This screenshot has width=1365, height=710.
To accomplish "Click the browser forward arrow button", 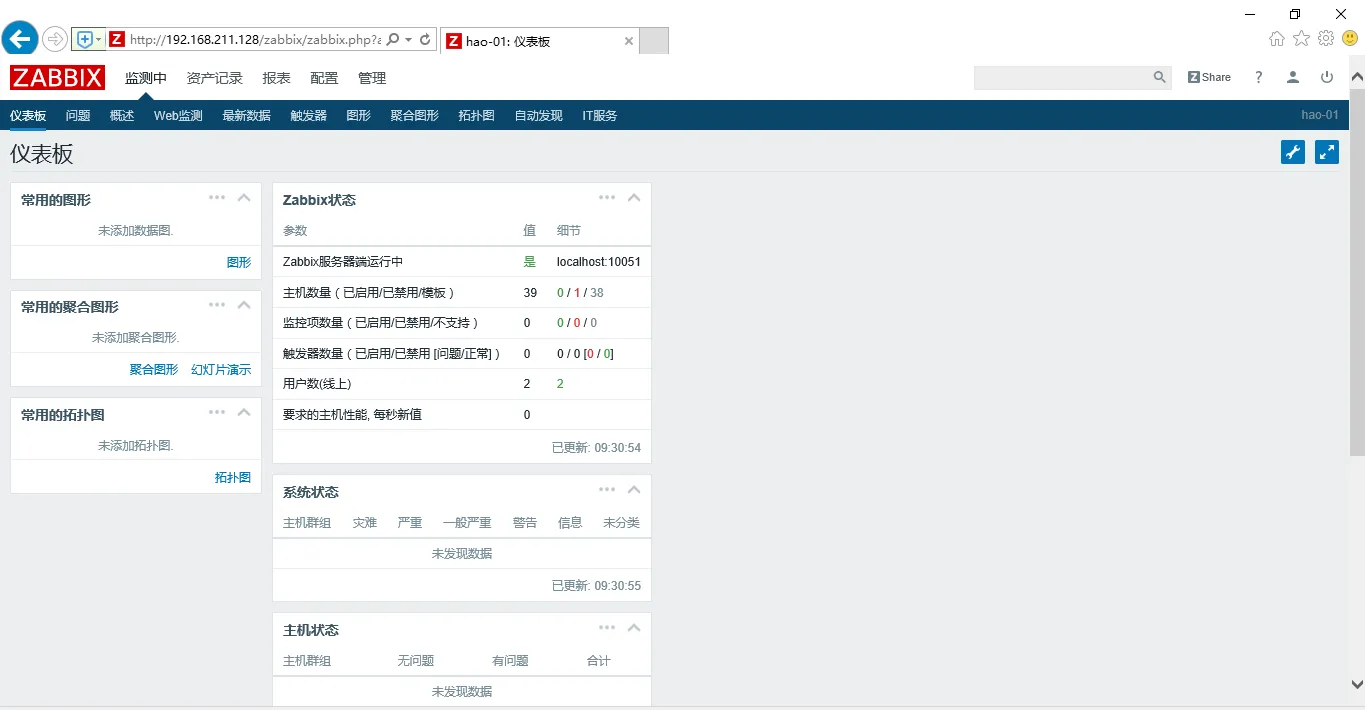I will (x=54, y=39).
